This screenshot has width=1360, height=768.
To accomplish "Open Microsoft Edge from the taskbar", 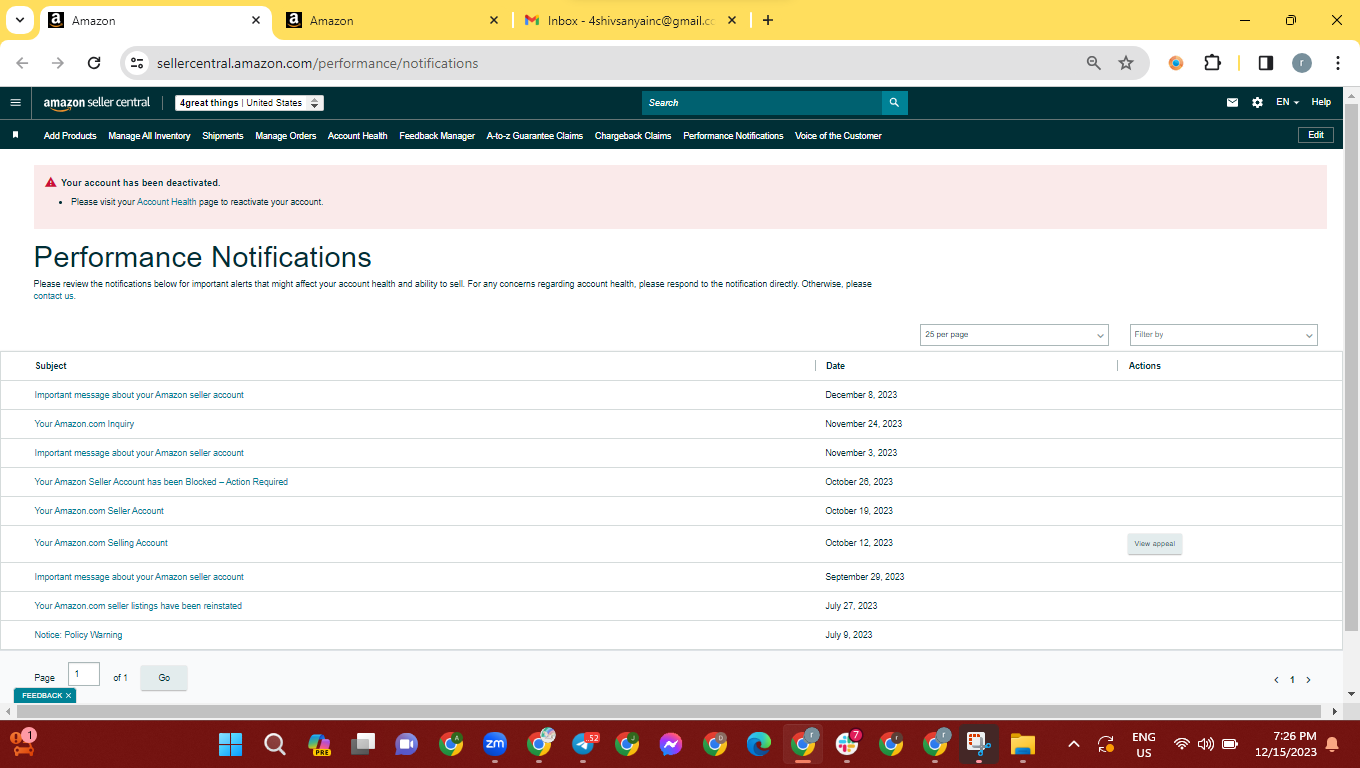I will click(x=759, y=744).
